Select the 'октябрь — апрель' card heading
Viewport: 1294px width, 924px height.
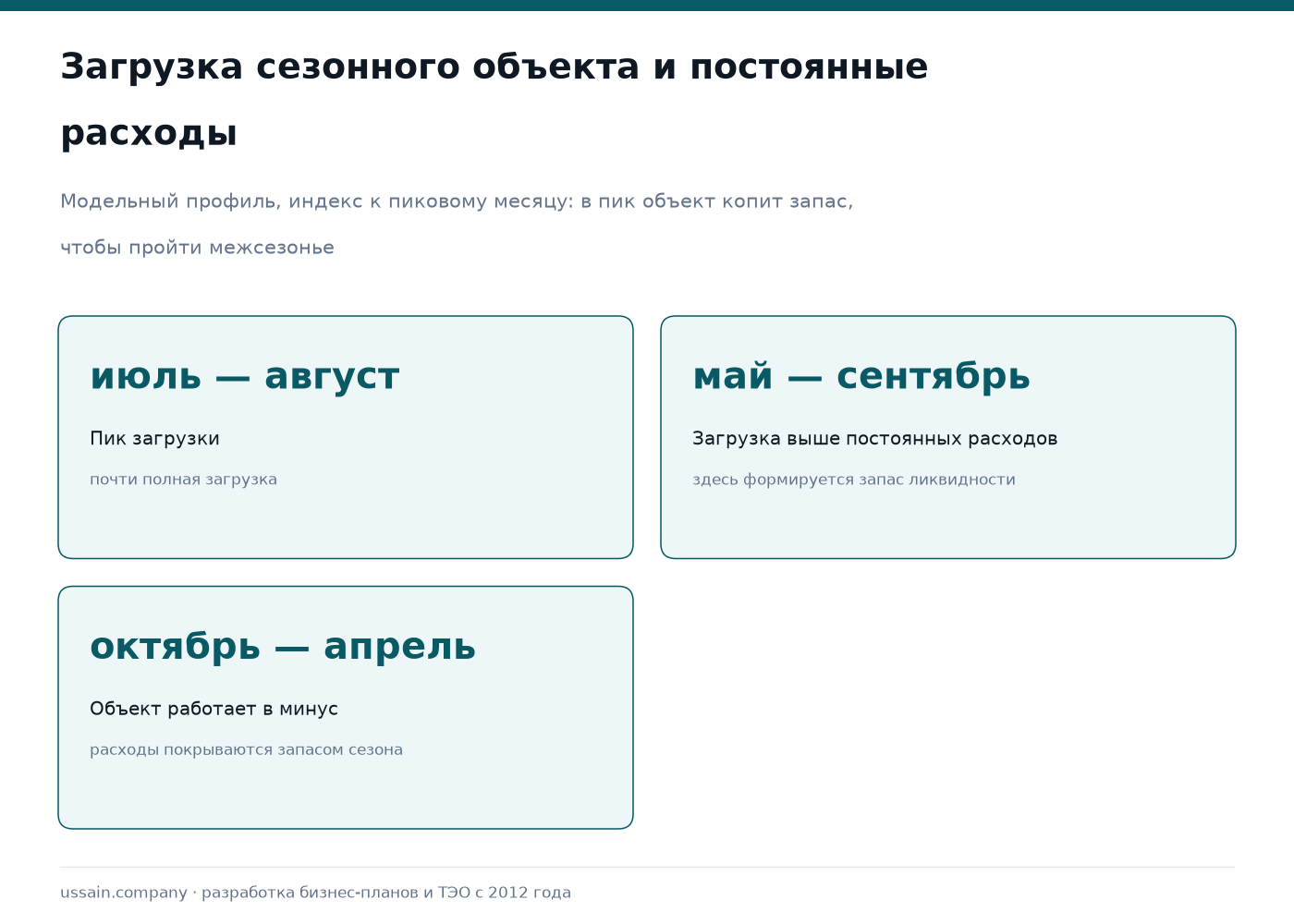click(x=283, y=647)
